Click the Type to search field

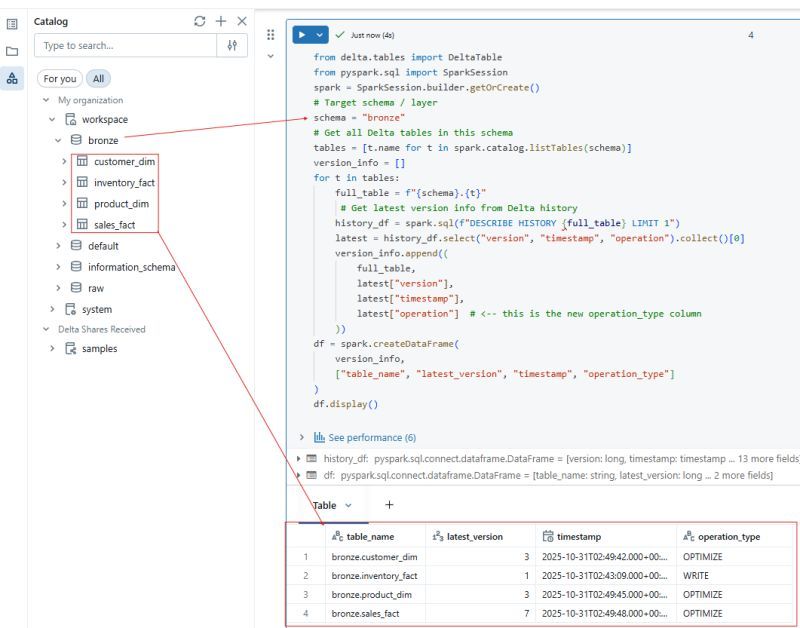pos(125,46)
